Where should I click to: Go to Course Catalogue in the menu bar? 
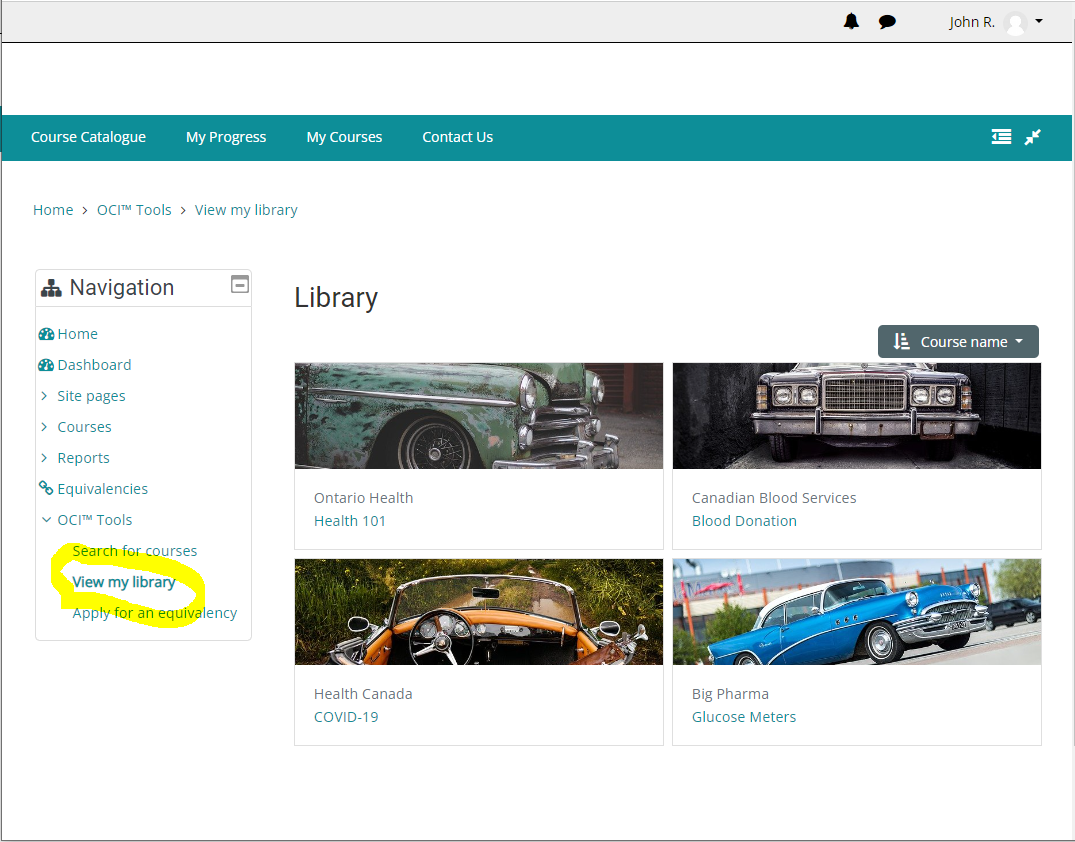pyautogui.click(x=88, y=137)
